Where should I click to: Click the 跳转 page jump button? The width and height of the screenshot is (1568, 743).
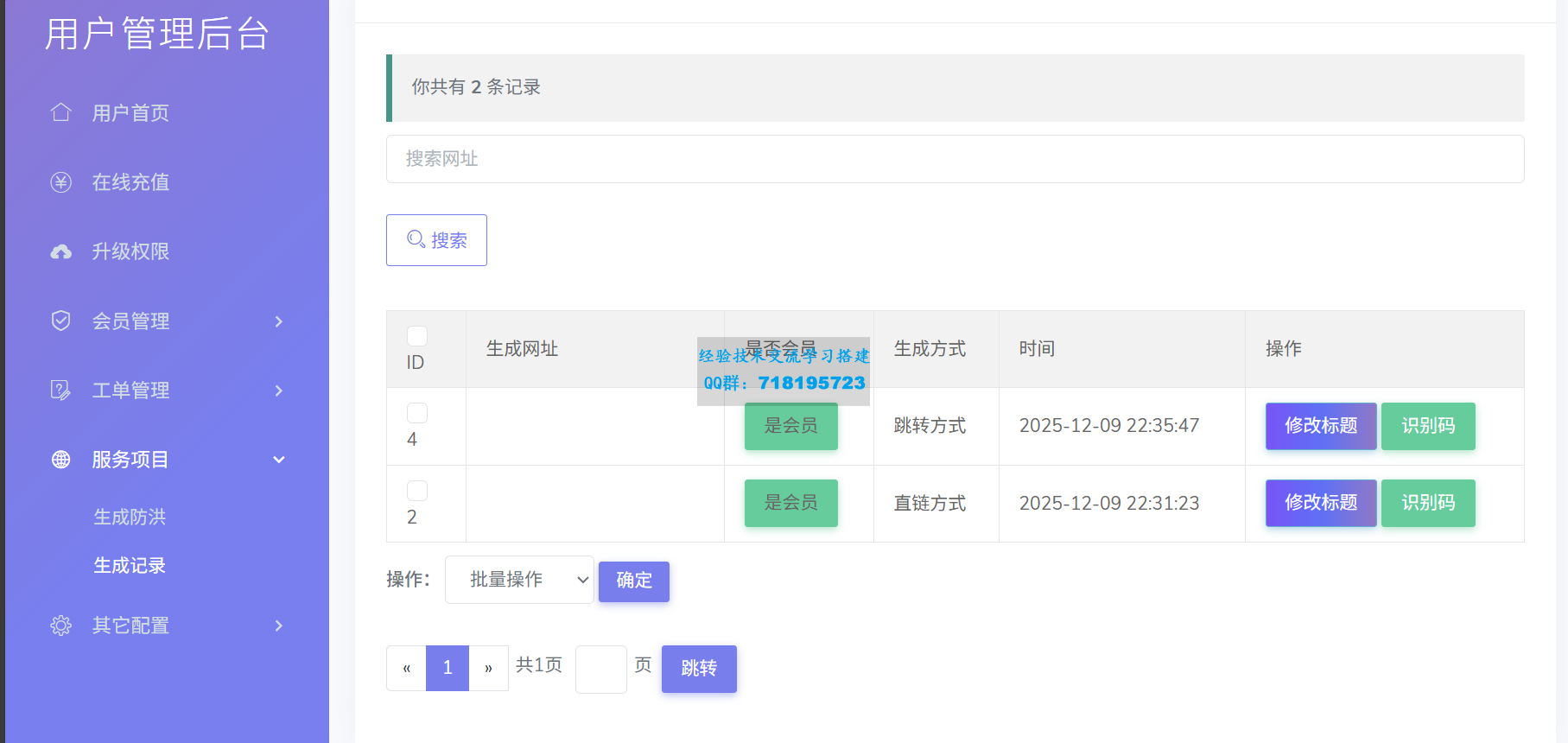pos(699,669)
